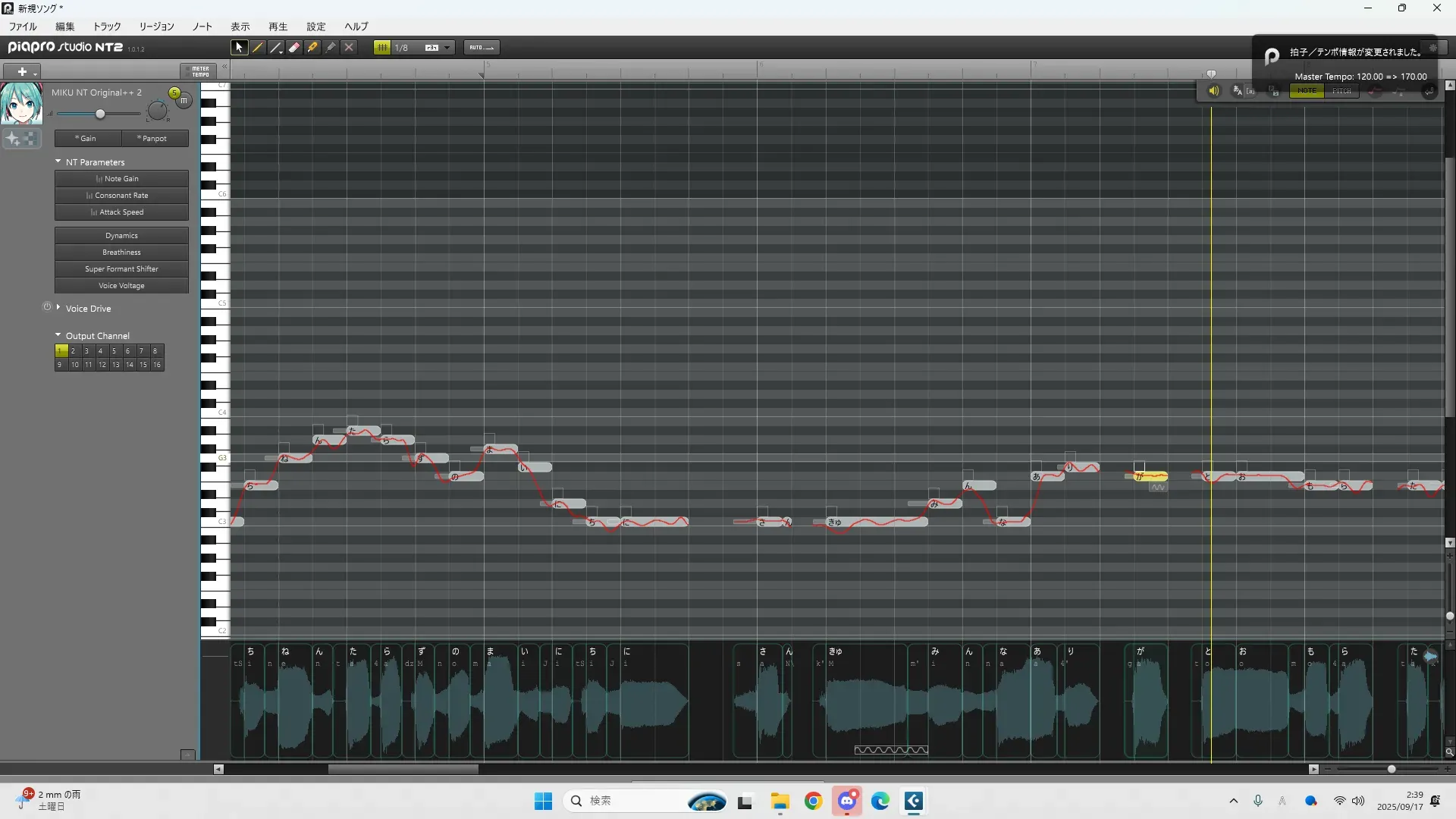Toggle solo on MIKU track
Viewport: 1456px width, 819px height.
[174, 93]
